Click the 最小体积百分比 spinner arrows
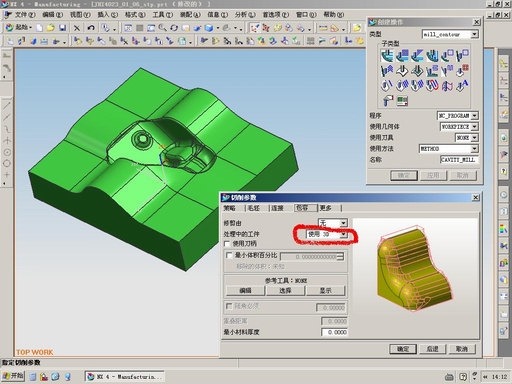The image size is (512, 384). [x=340, y=256]
